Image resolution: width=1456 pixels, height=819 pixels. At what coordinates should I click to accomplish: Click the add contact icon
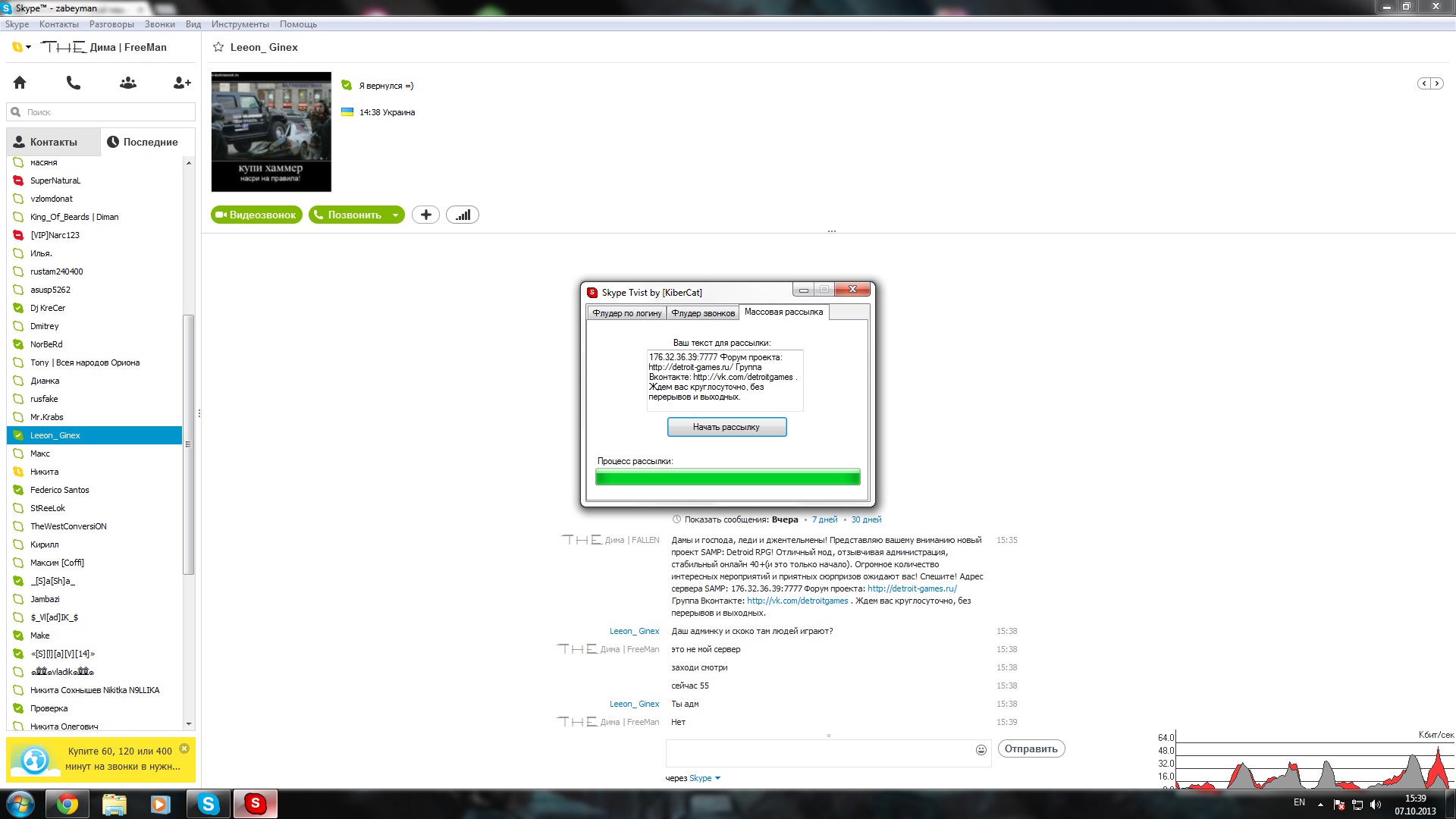tap(182, 83)
